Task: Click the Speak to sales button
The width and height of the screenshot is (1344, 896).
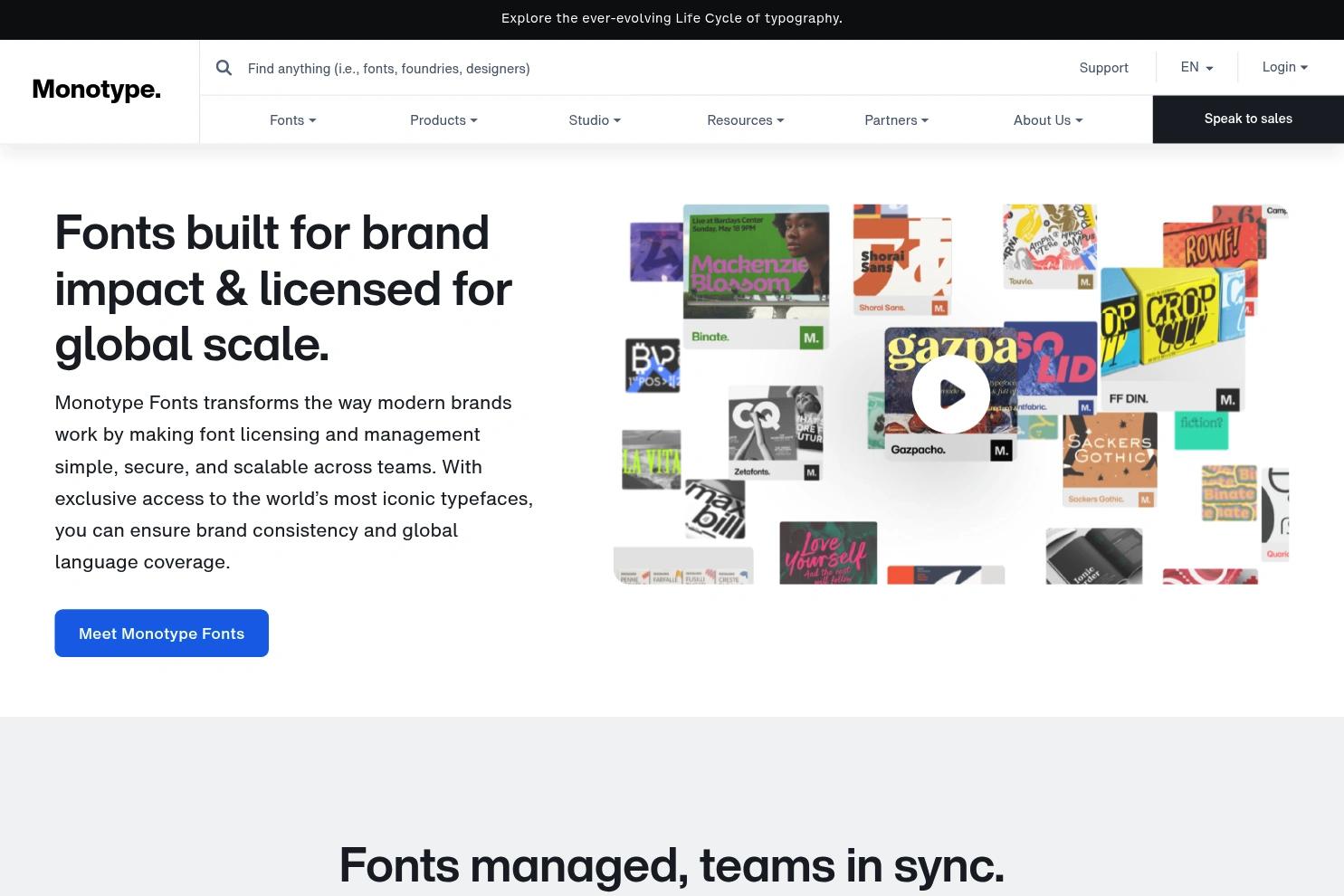Action: point(1248,119)
